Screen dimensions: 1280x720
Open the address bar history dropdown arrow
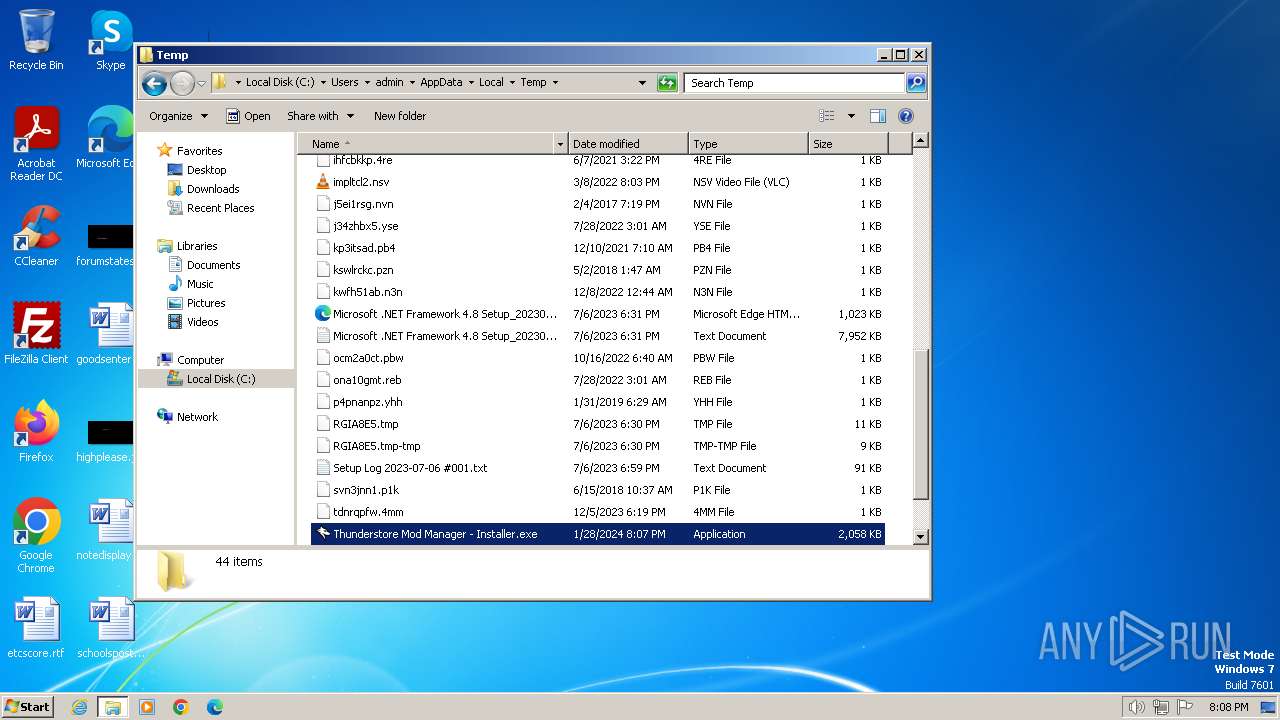click(x=642, y=83)
